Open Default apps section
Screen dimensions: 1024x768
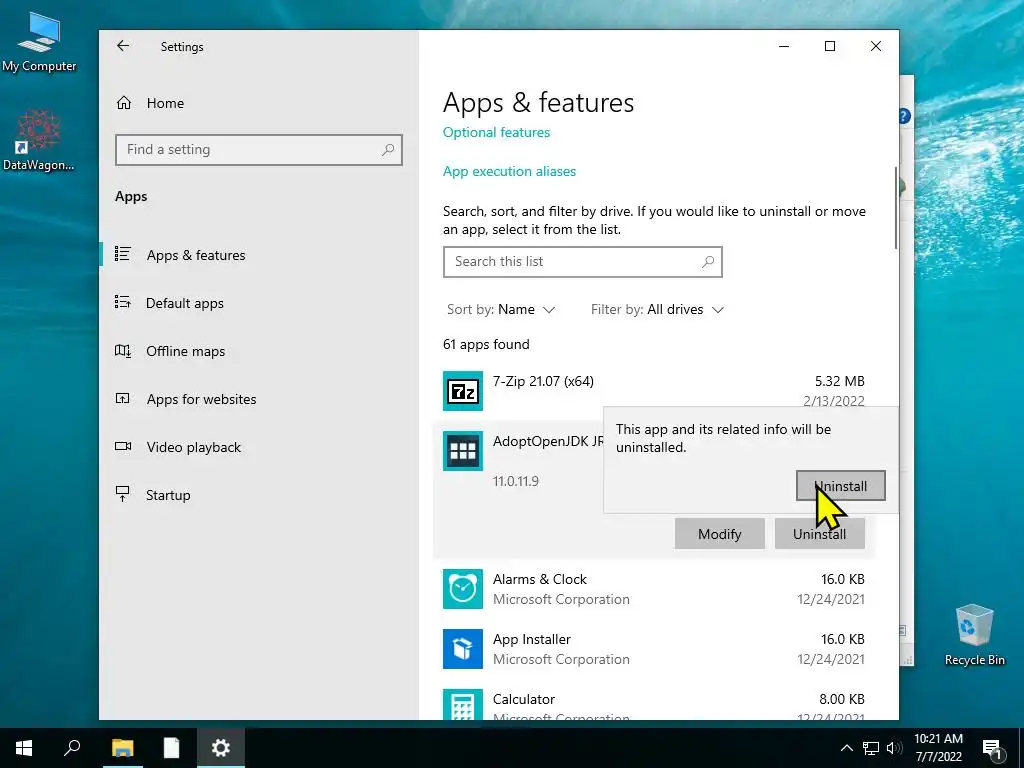185,303
